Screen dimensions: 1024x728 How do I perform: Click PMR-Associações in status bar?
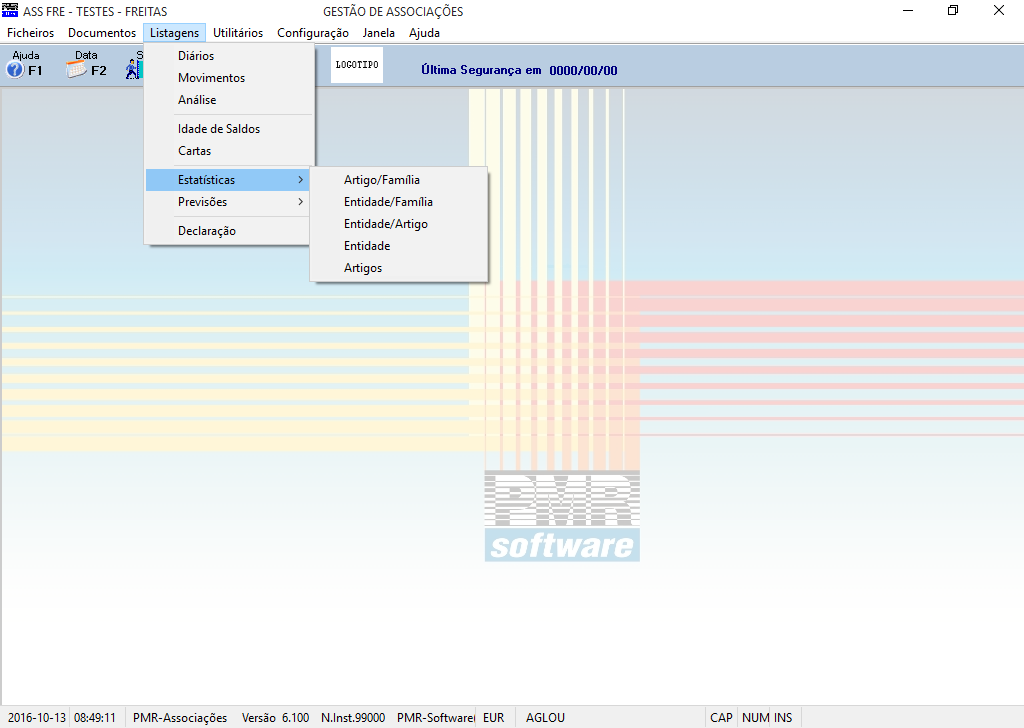[180, 718]
